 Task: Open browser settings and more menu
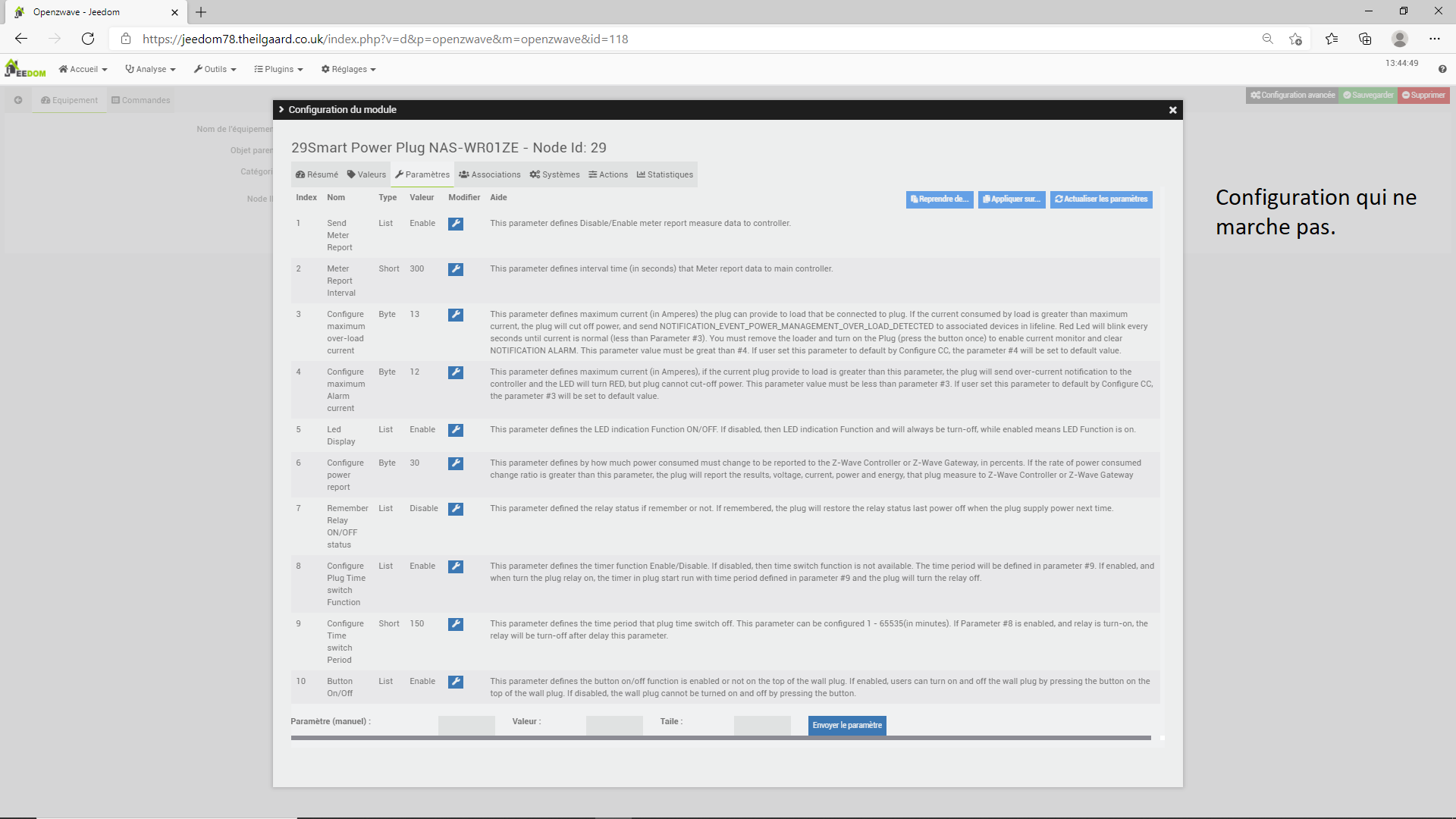[x=1435, y=39]
